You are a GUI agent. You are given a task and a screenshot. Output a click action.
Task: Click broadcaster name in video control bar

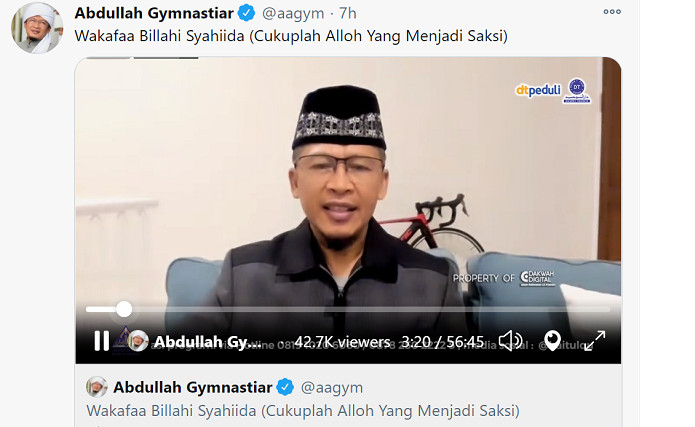tap(208, 342)
